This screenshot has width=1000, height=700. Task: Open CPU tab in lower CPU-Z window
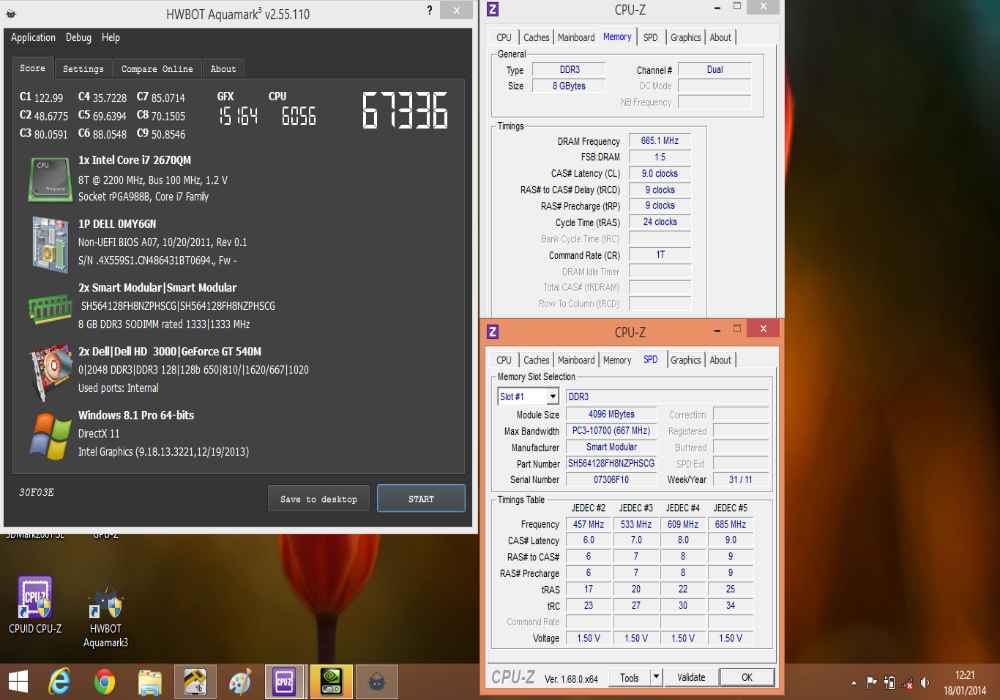[x=504, y=360]
